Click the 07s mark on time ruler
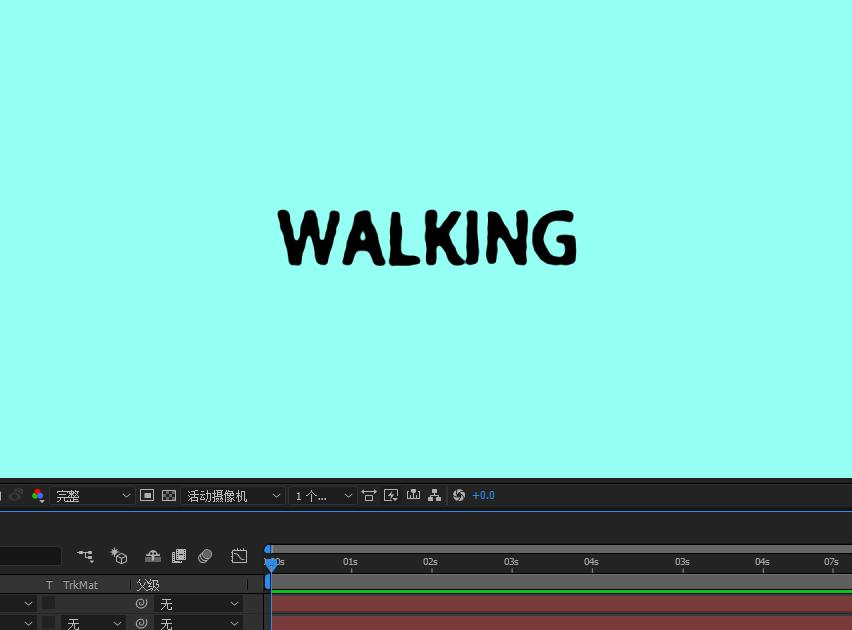 click(831, 562)
